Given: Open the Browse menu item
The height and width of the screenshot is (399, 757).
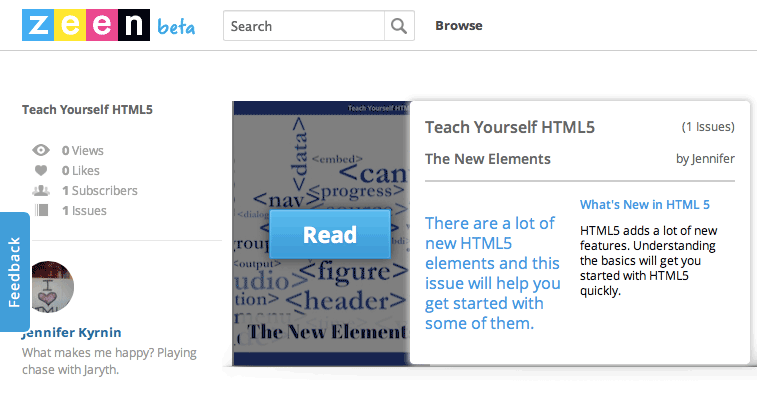Looking at the screenshot, I should pos(459,26).
